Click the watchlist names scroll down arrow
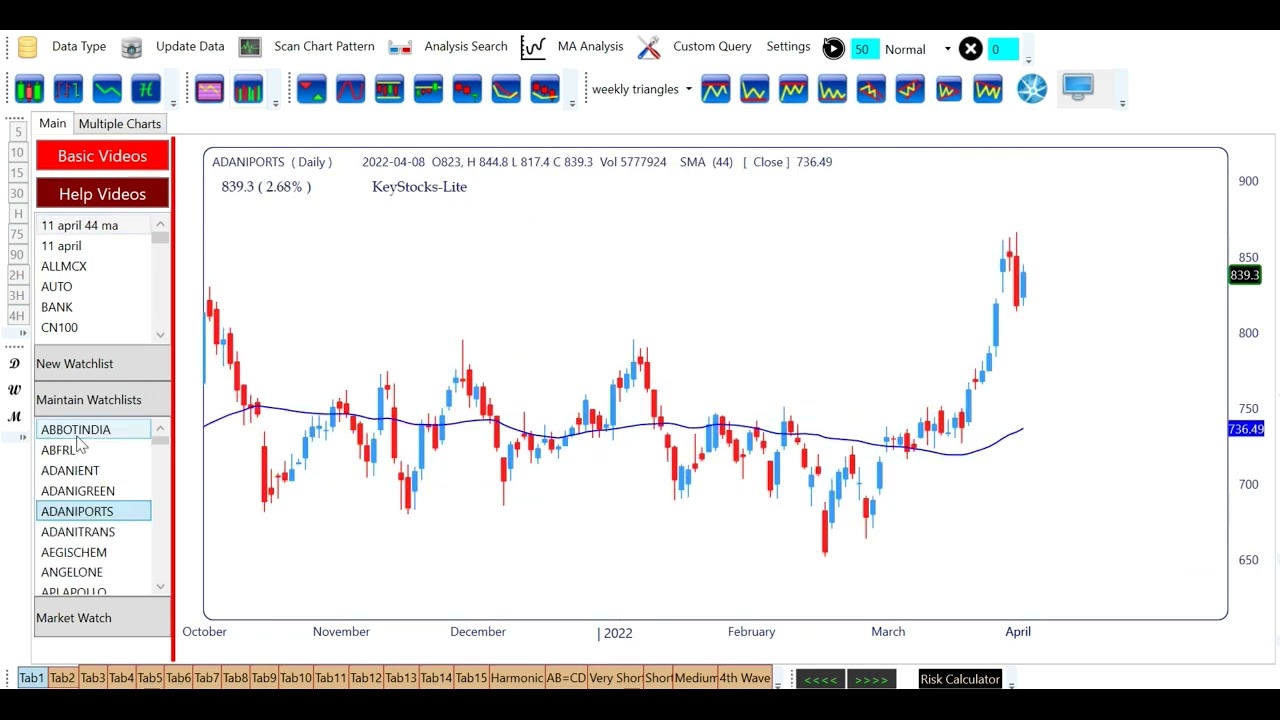Viewport: 1280px width, 720px height. click(160, 334)
